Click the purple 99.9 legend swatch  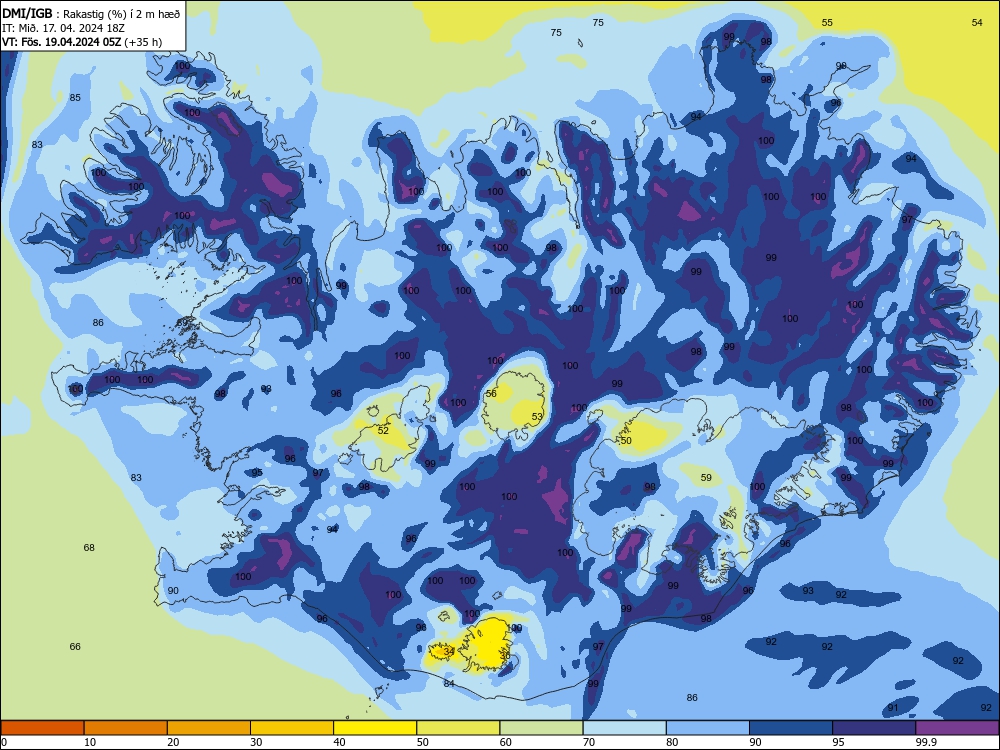click(x=957, y=728)
